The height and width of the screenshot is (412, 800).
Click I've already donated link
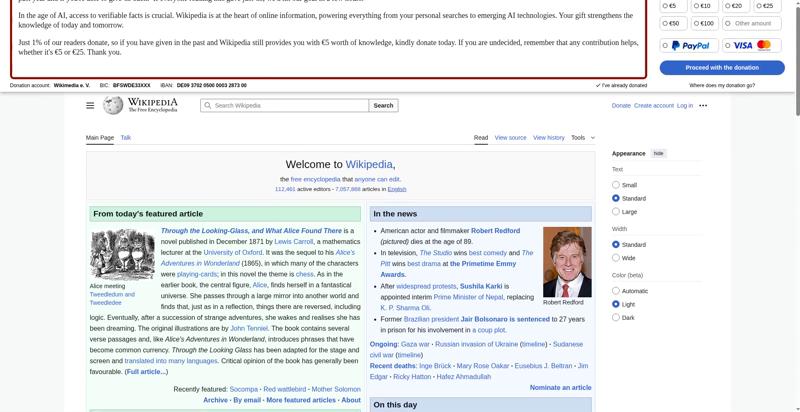tap(621, 86)
